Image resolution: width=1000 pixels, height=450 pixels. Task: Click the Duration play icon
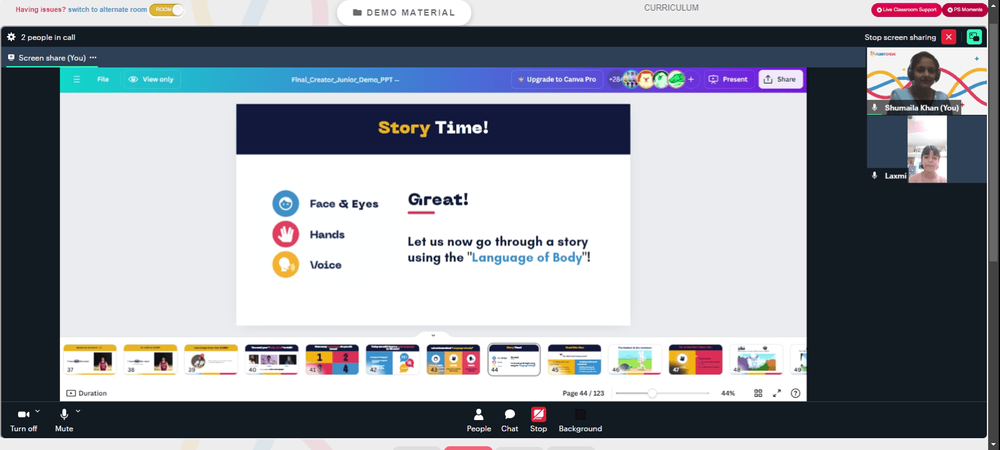71,393
